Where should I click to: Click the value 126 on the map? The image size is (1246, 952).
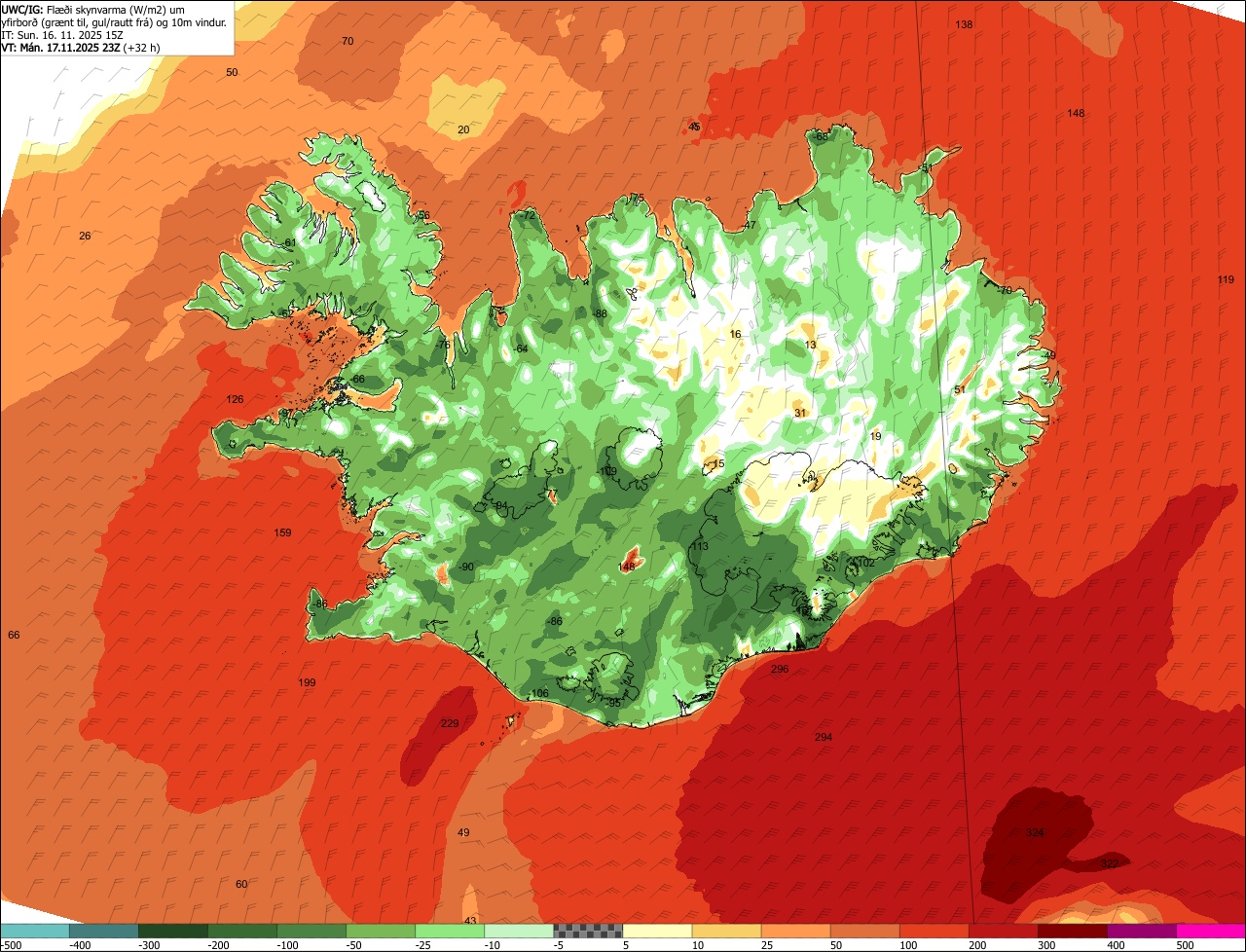pos(235,400)
